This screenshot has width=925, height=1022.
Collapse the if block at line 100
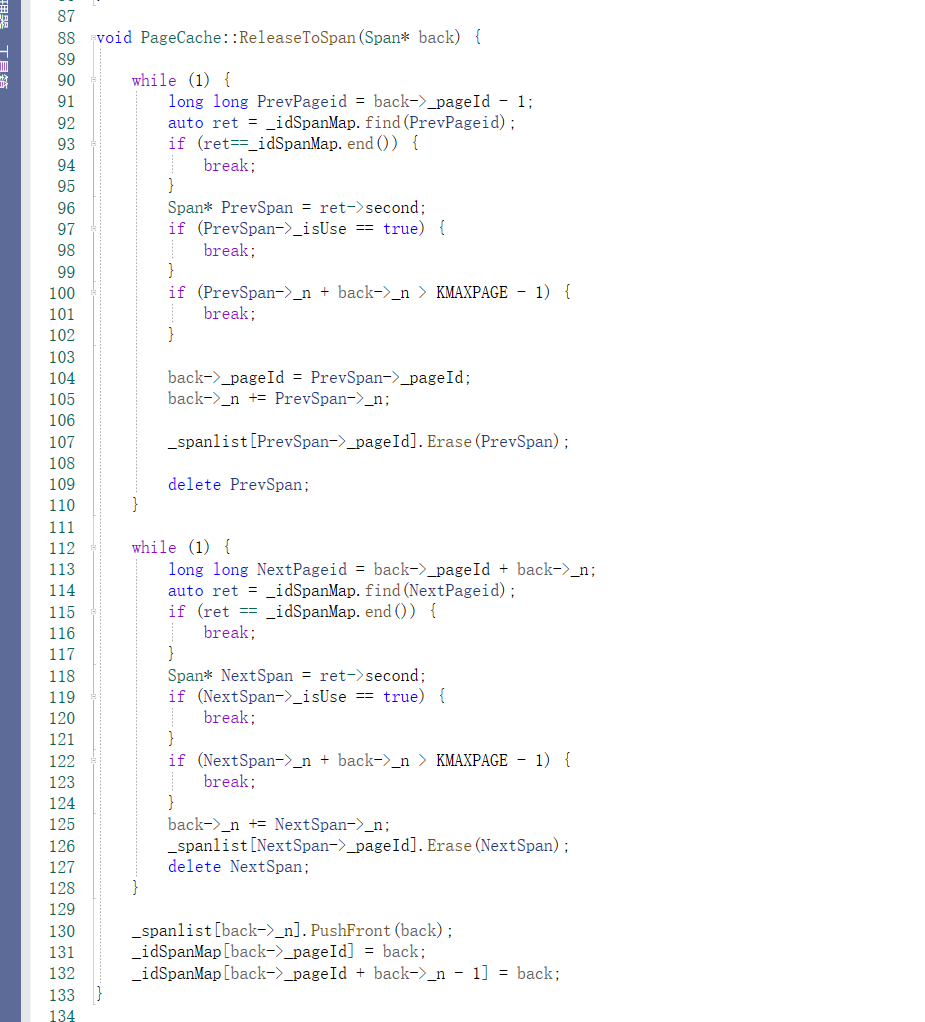pos(93,293)
